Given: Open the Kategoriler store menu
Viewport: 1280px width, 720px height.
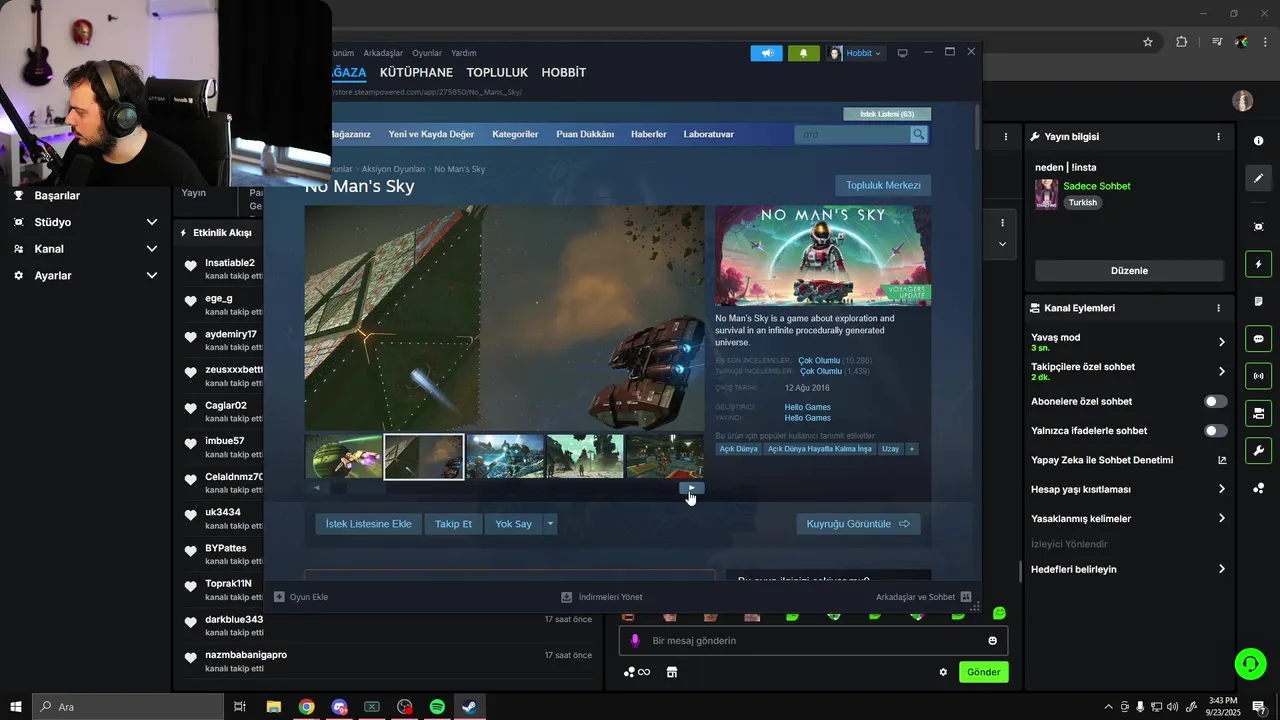Looking at the screenshot, I should pyautogui.click(x=515, y=134).
